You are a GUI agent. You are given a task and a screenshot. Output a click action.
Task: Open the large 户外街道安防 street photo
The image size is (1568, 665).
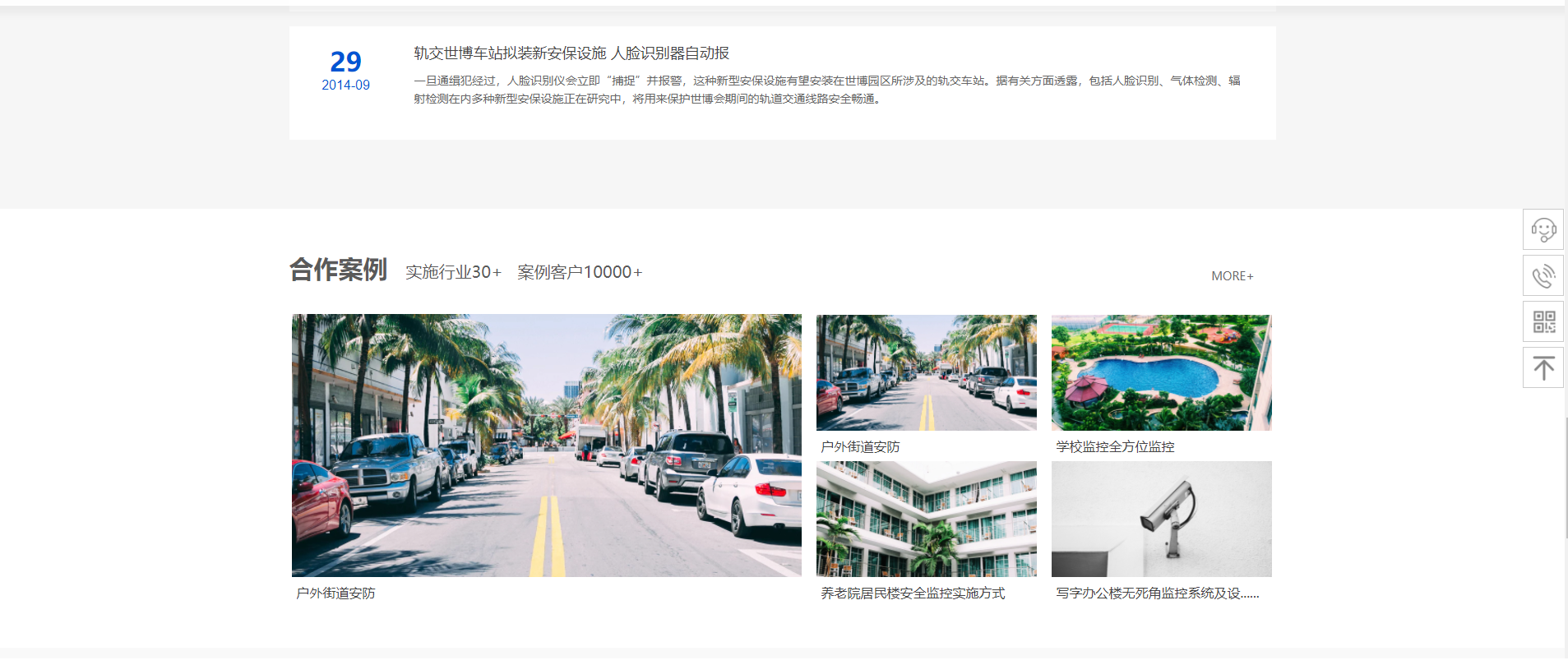point(546,445)
